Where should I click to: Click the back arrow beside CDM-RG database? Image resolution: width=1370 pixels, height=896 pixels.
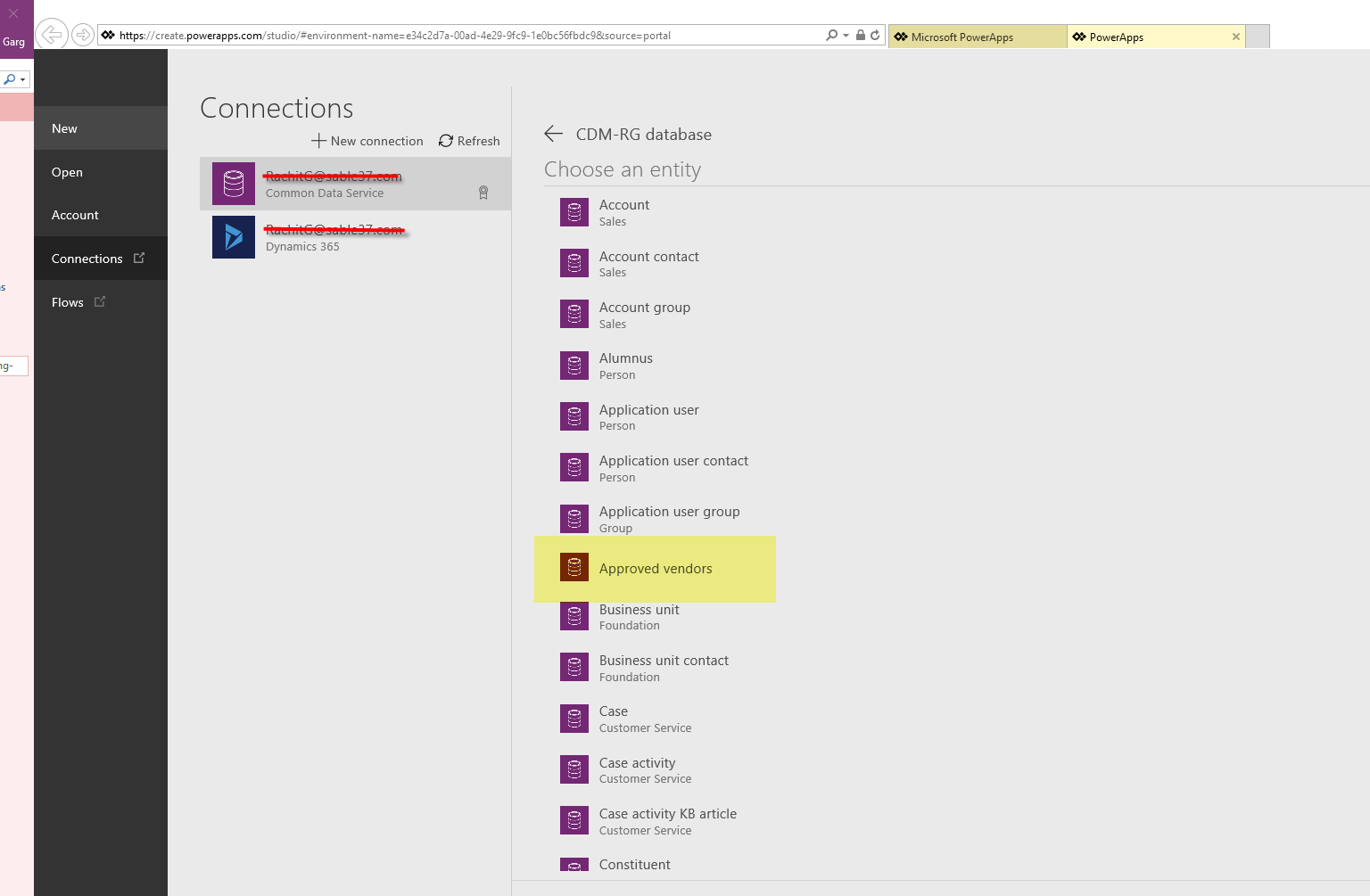pyautogui.click(x=554, y=134)
